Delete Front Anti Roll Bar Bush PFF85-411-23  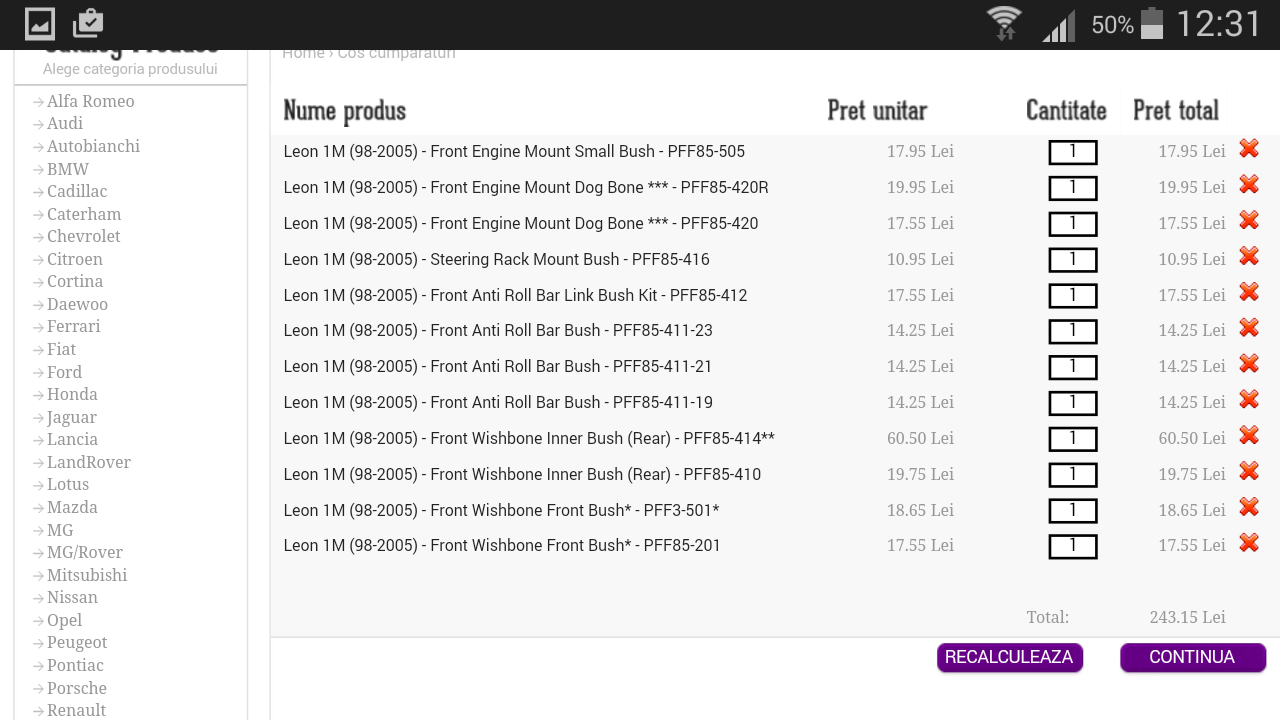pyautogui.click(x=1248, y=328)
